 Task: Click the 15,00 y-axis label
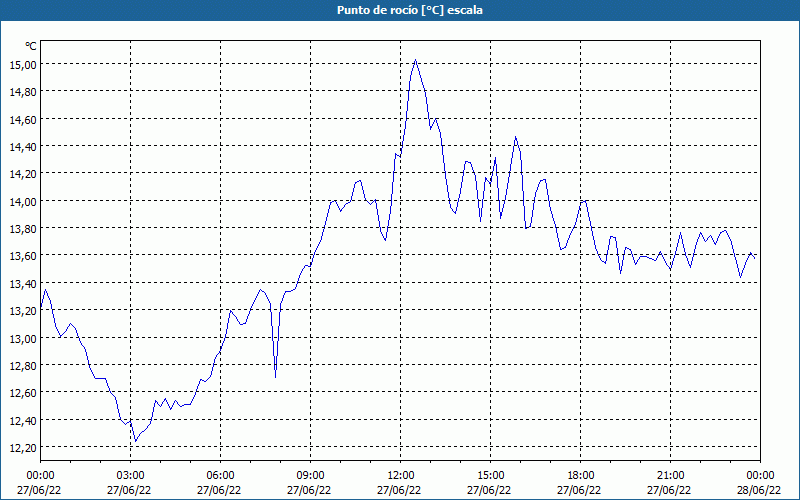23,64
